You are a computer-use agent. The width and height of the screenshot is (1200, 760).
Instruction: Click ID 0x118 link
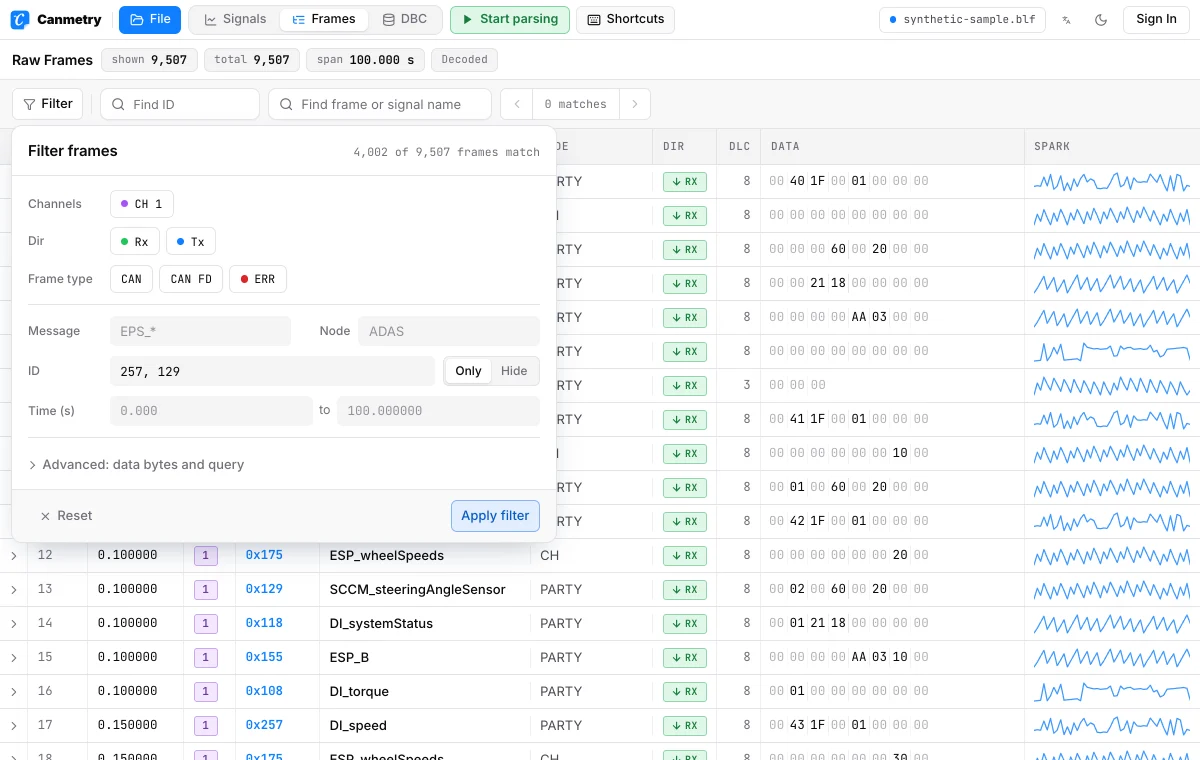coord(264,624)
